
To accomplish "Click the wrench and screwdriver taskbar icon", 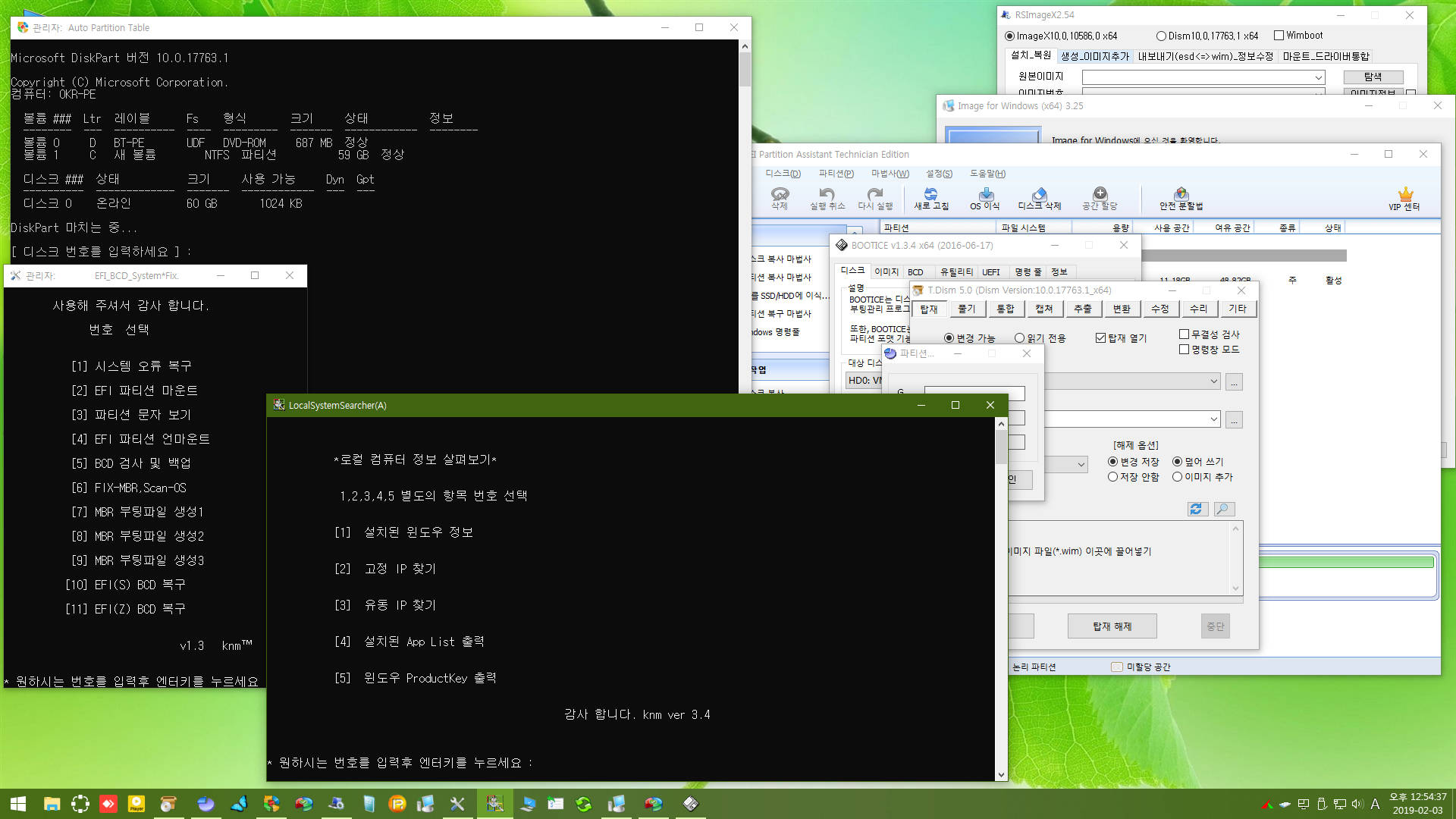I will coord(457,804).
